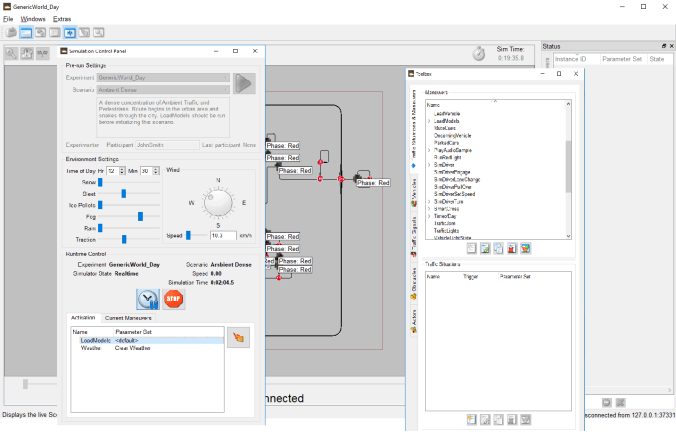Click the third main toolbar icon
The width and height of the screenshot is (676, 439).
click(41, 32)
